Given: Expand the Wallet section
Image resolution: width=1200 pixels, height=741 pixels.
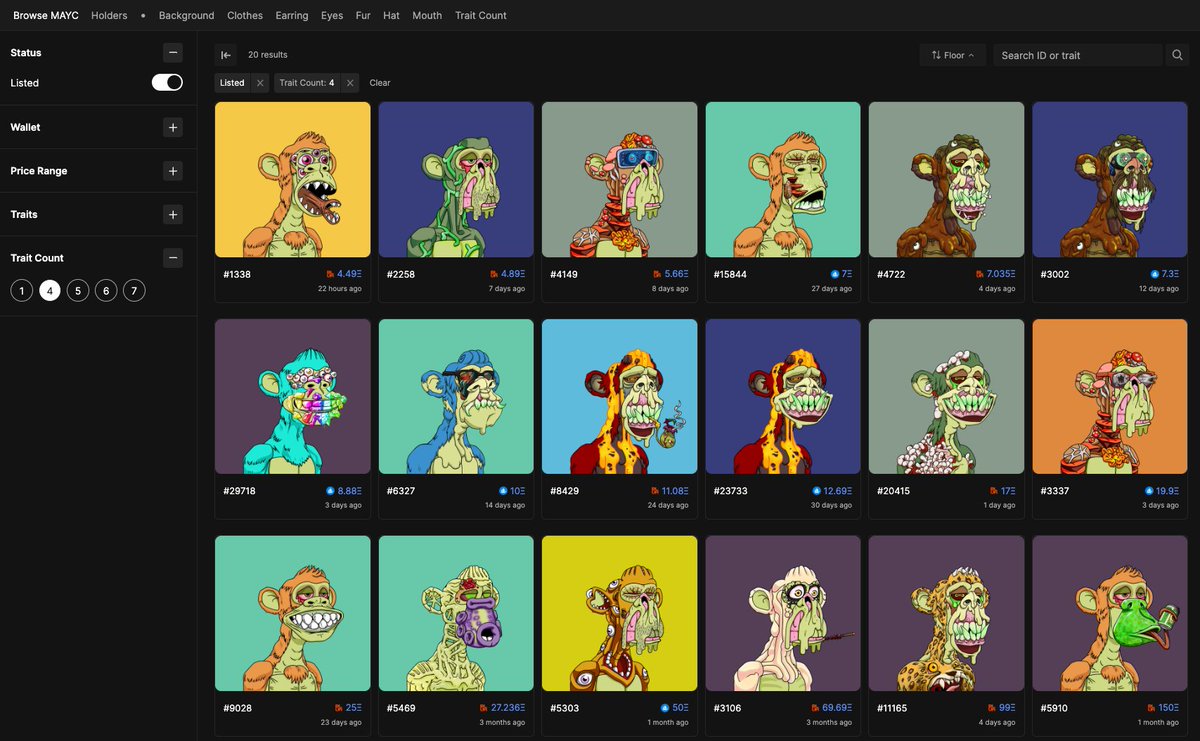Looking at the screenshot, I should pyautogui.click(x=173, y=127).
